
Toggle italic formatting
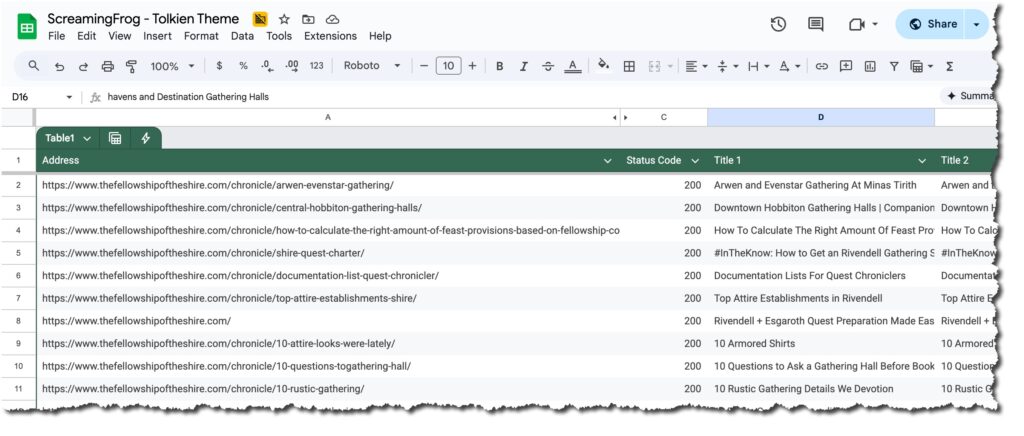coord(523,66)
